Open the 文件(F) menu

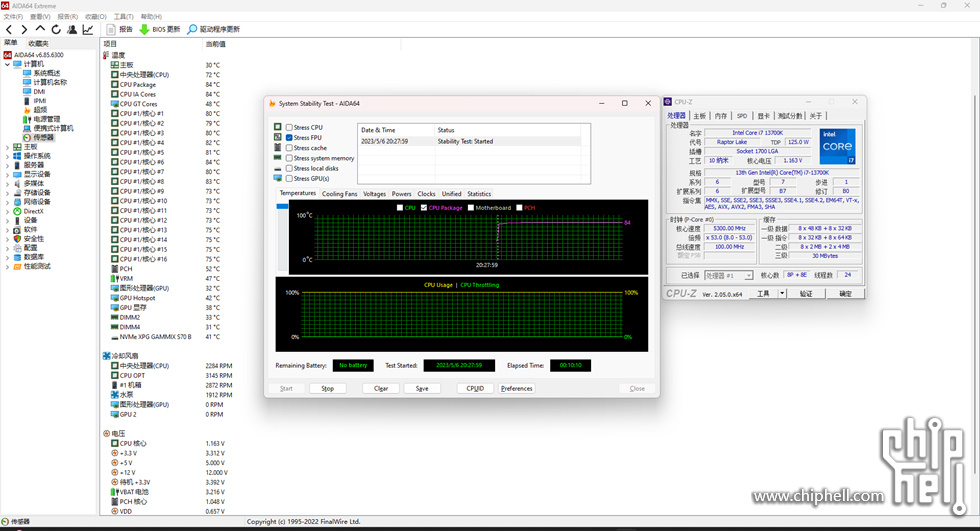13,17
